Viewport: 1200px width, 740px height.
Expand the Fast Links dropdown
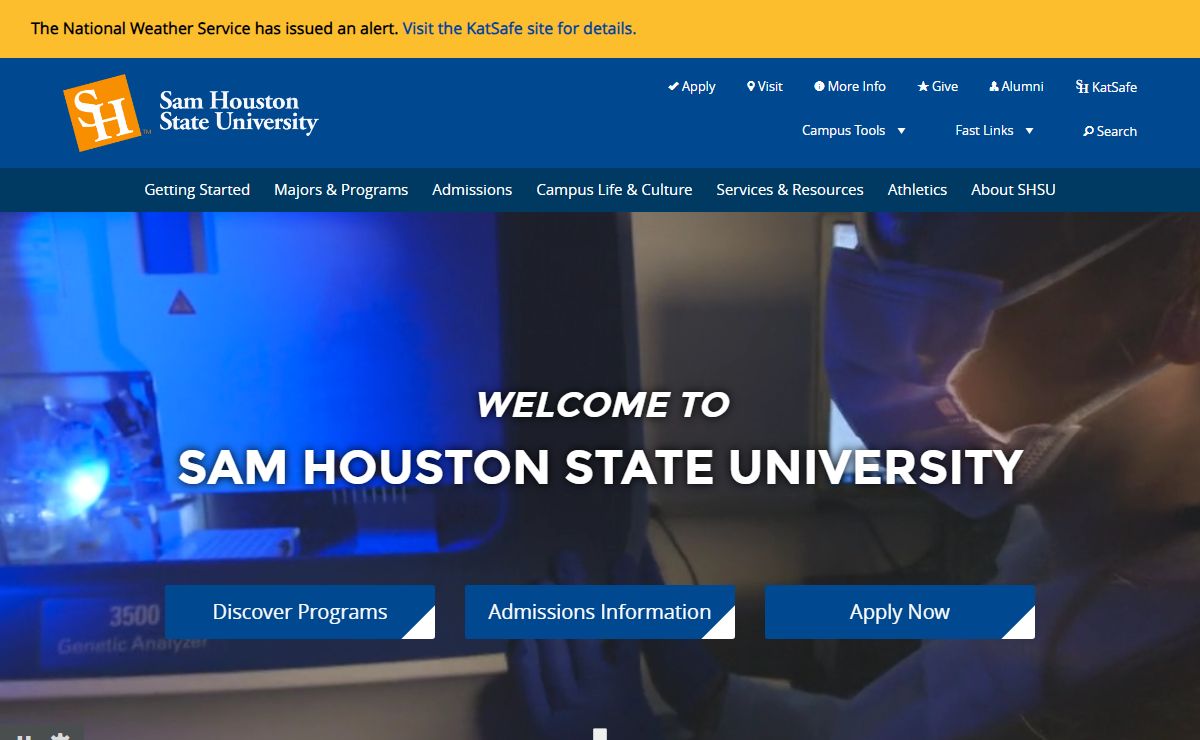(995, 131)
